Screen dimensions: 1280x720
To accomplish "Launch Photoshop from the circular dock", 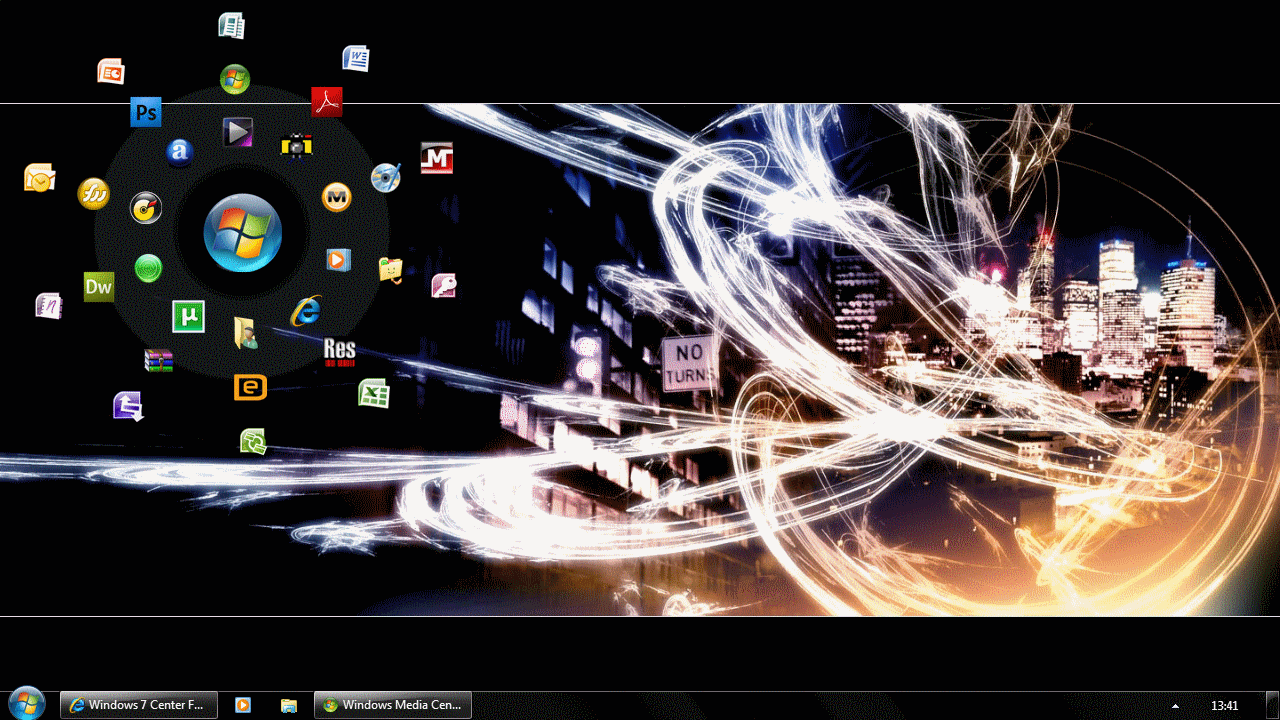I will pyautogui.click(x=146, y=112).
